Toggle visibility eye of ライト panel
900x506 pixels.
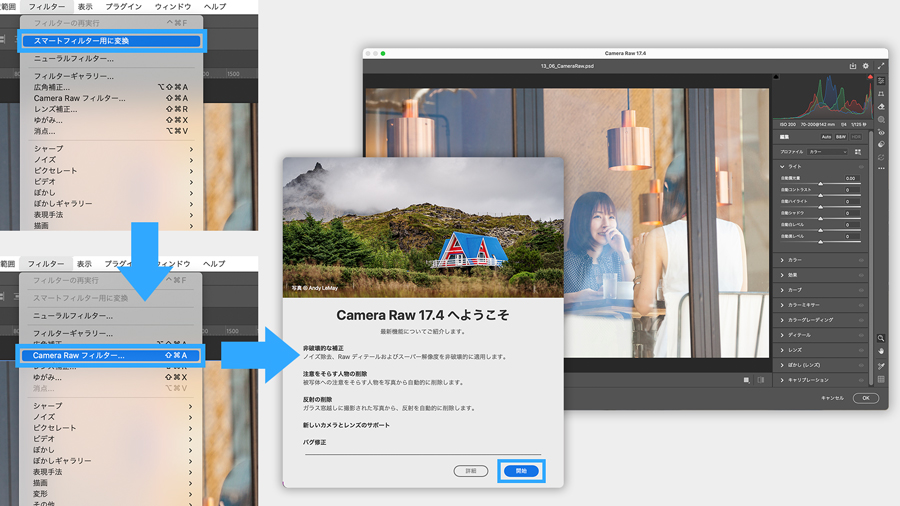click(x=861, y=166)
